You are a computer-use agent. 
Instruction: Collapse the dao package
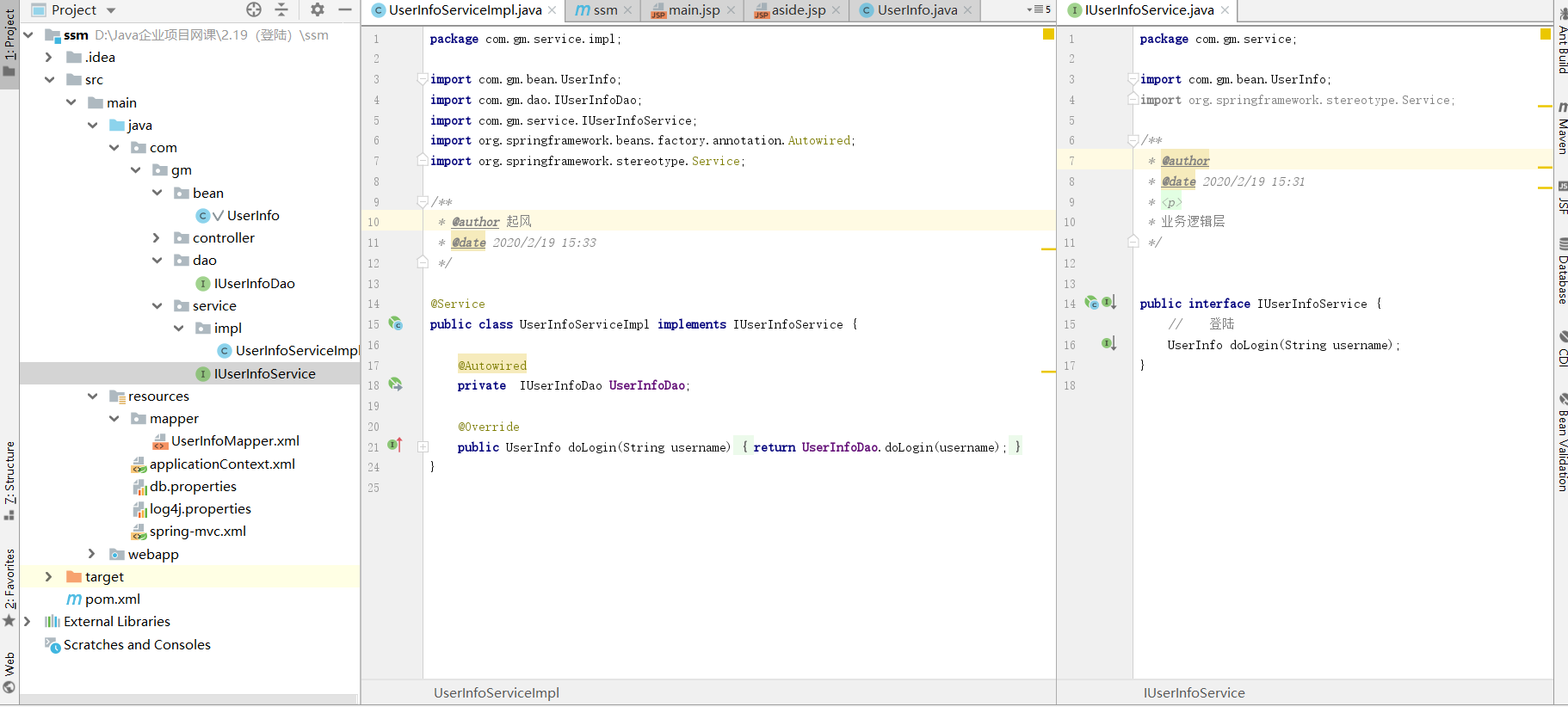pos(157,260)
